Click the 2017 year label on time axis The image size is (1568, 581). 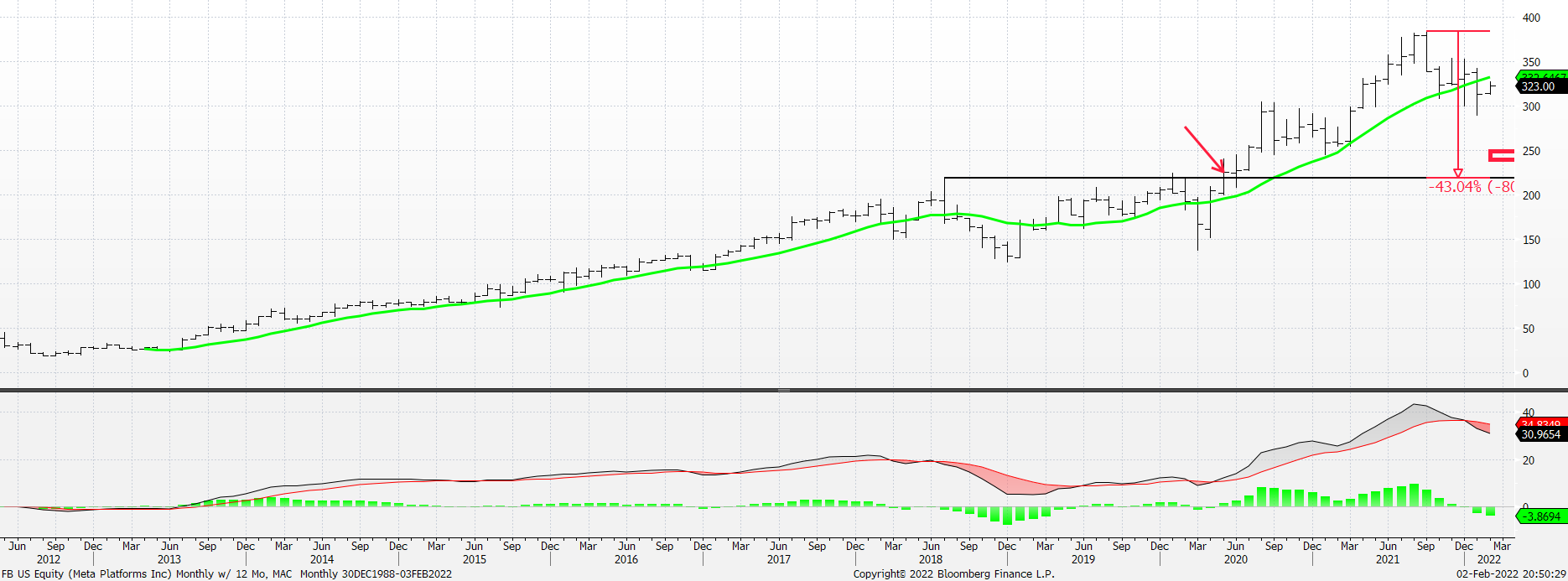tap(779, 559)
